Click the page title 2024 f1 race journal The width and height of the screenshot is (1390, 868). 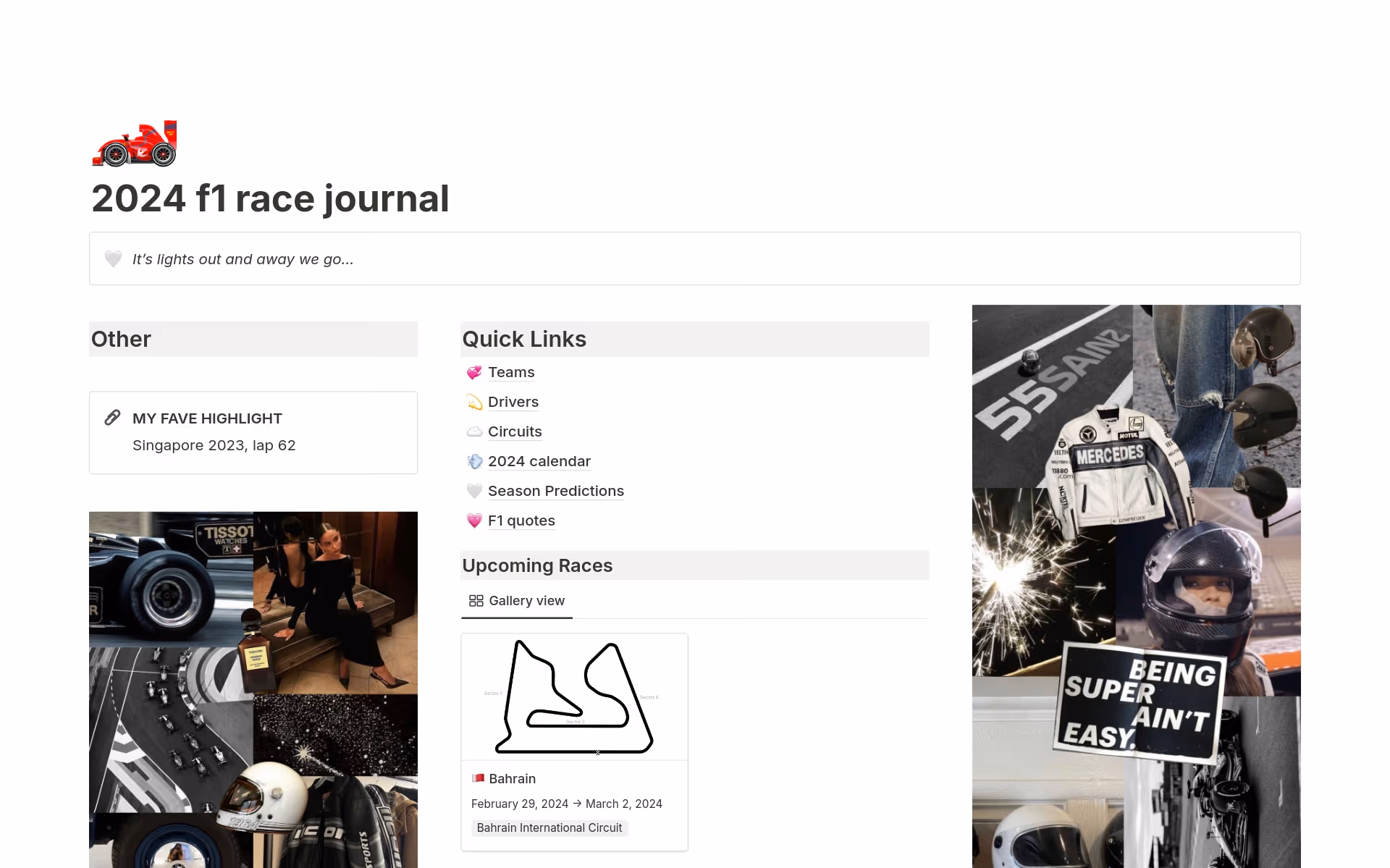pyautogui.click(x=270, y=198)
